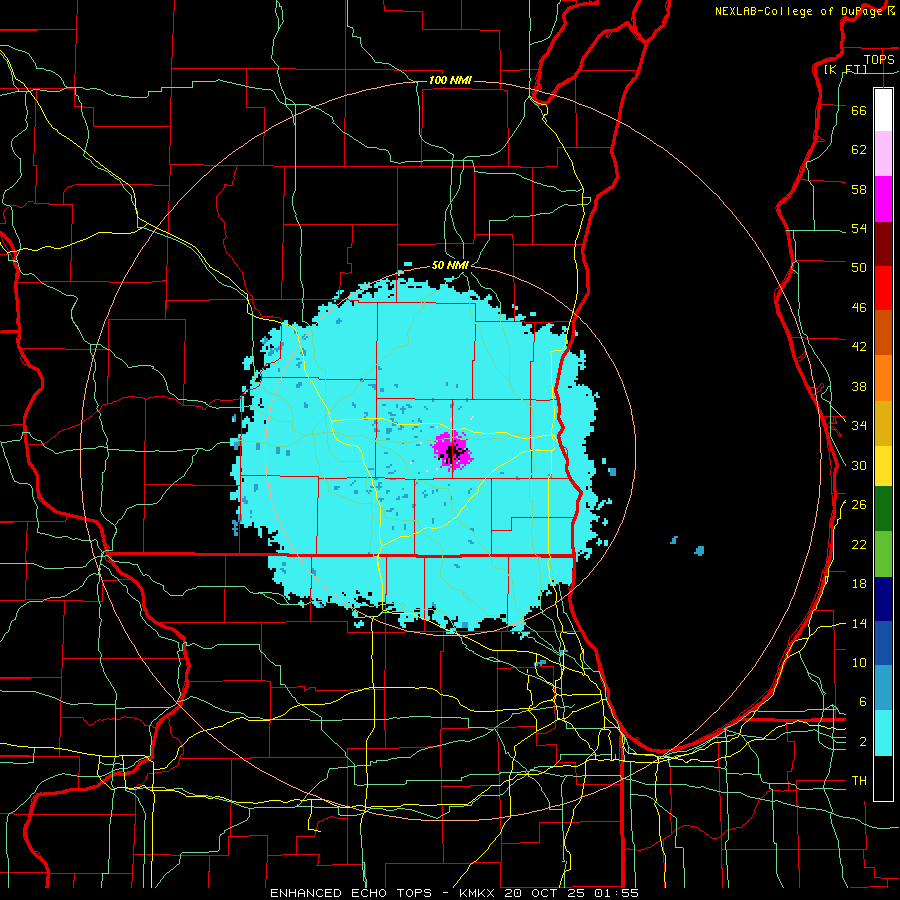The width and height of the screenshot is (900, 900).
Task: Click the 6 legend value
Action: [862, 702]
